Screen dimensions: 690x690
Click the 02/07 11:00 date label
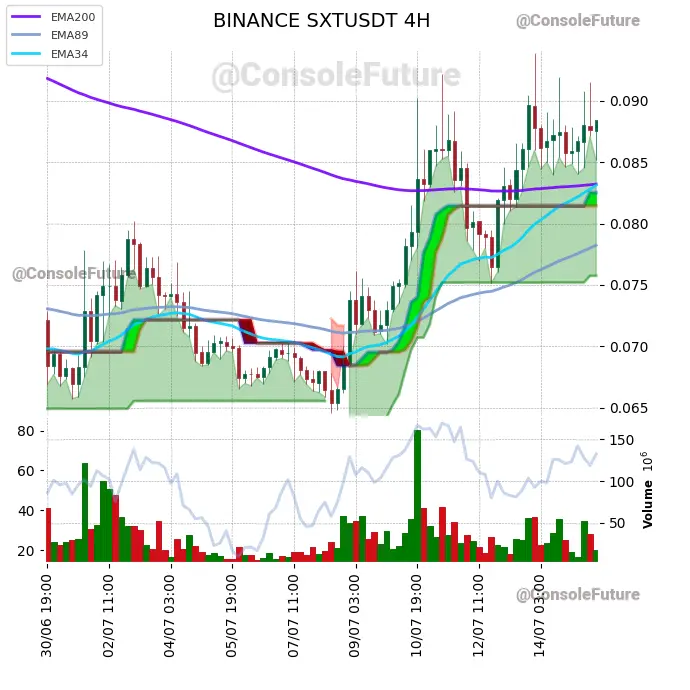109,616
